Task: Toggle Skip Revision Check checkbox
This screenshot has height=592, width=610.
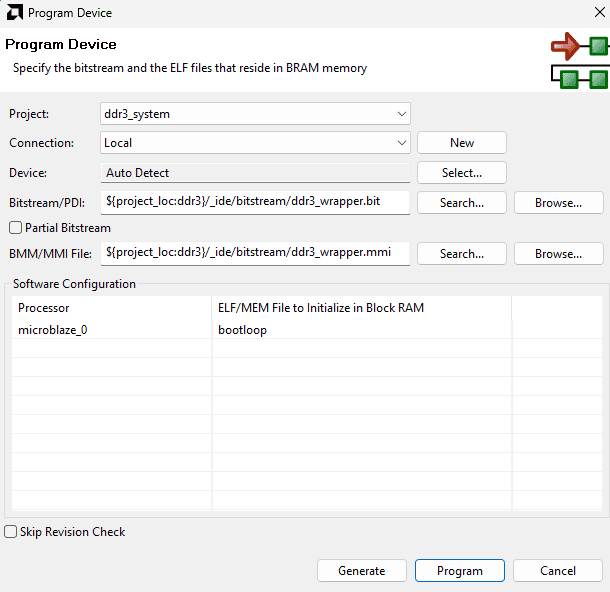Action: click(11, 532)
